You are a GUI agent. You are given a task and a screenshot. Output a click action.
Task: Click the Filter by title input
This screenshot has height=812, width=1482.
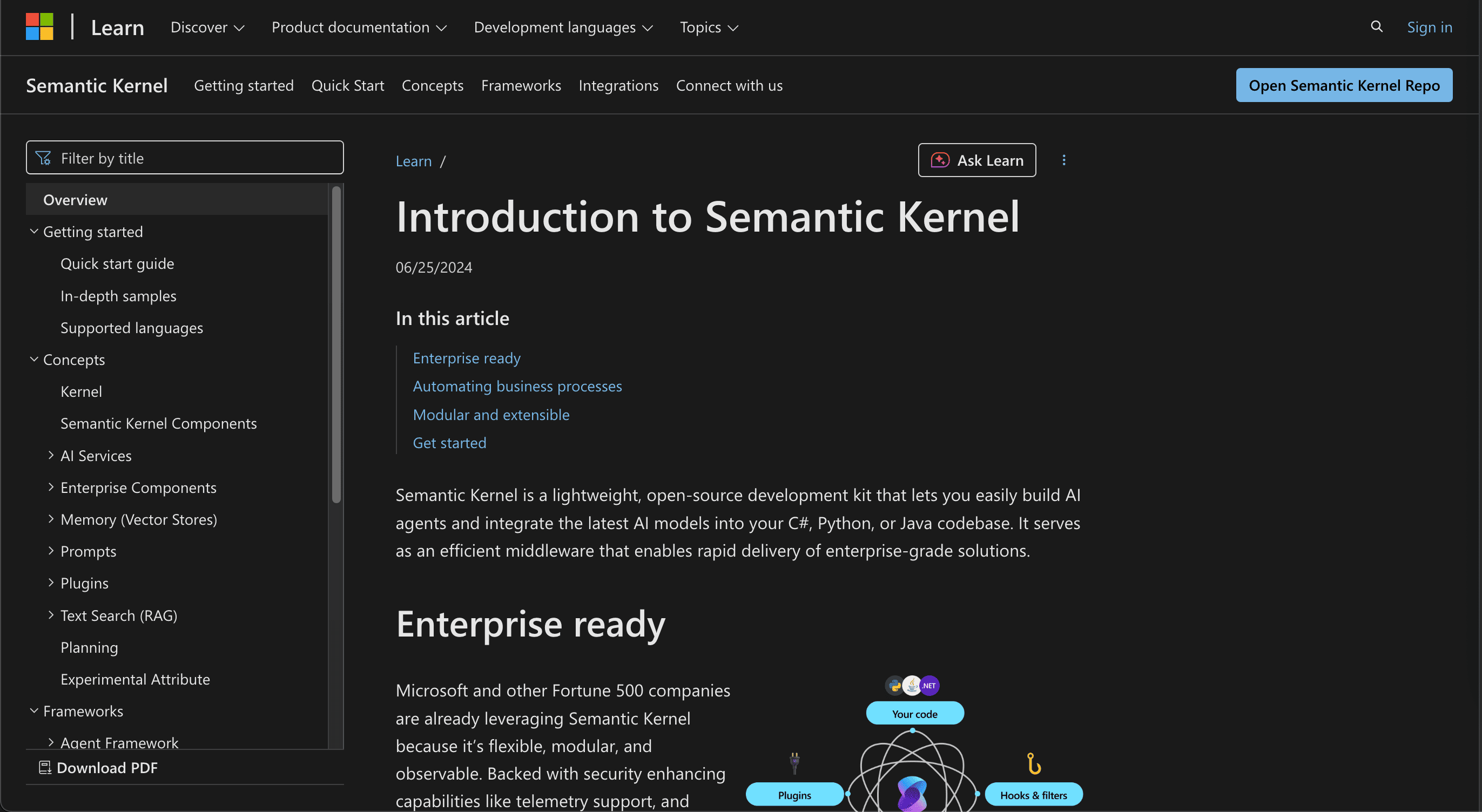pos(185,158)
